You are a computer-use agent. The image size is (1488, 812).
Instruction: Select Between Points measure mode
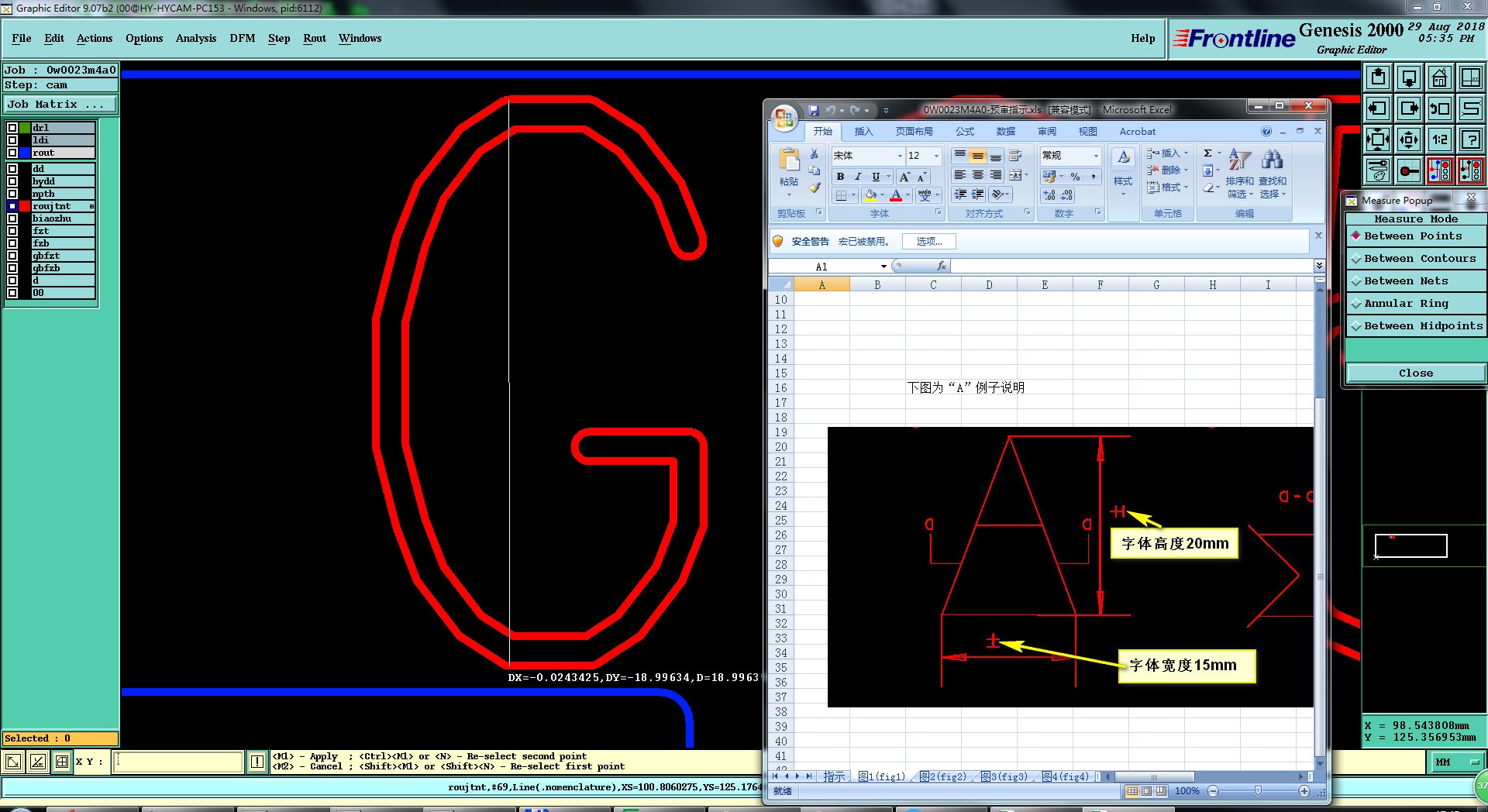(1416, 236)
